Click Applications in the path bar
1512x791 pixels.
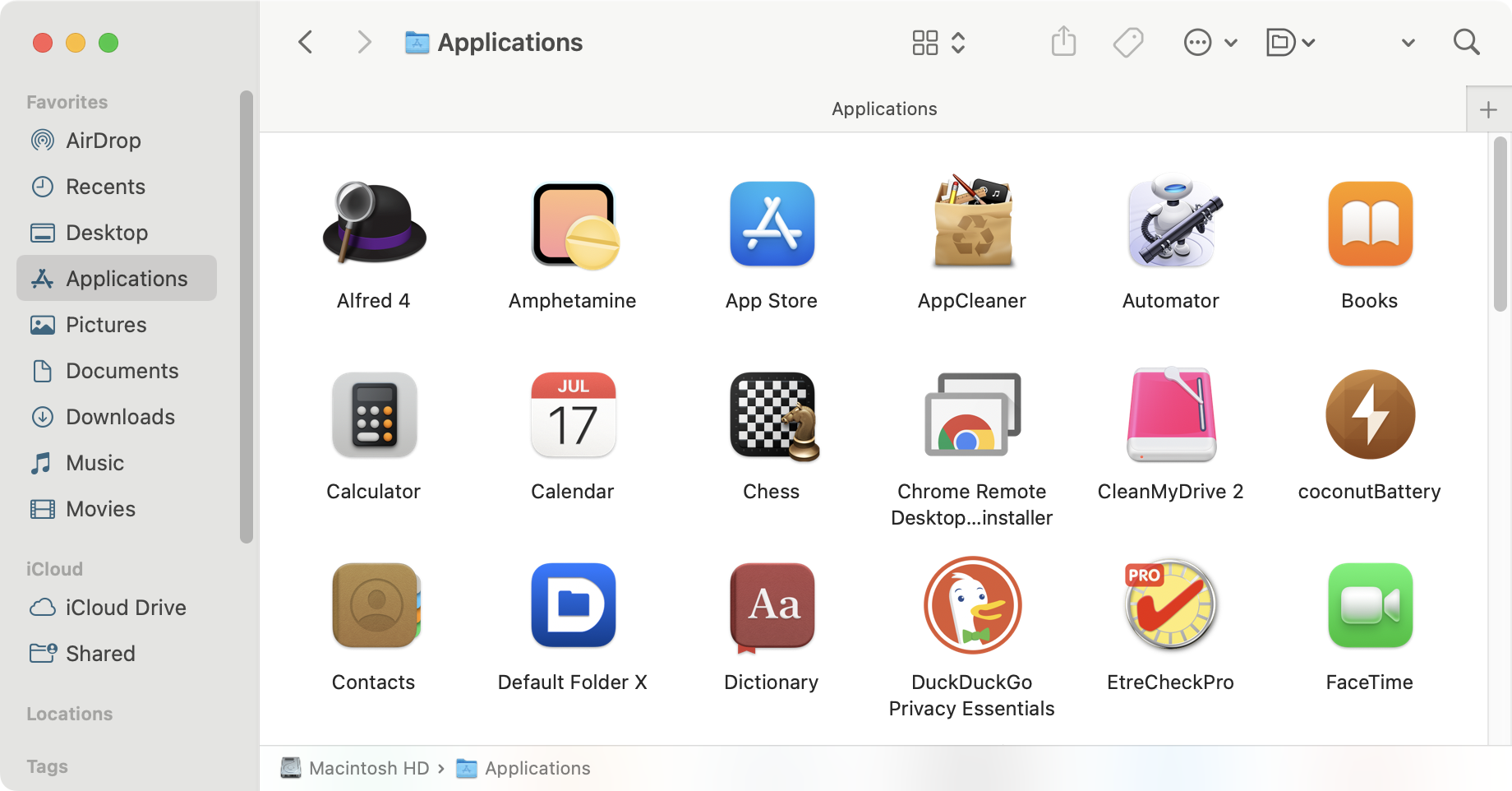[x=523, y=768]
